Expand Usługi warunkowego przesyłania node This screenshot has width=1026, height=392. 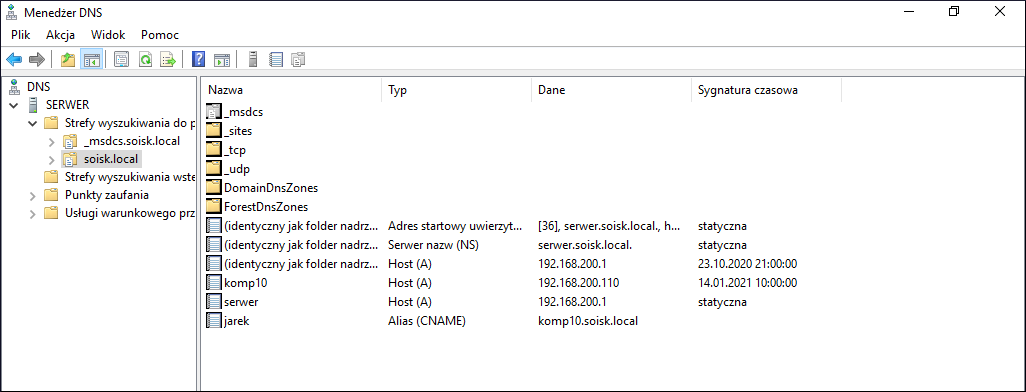[32, 213]
